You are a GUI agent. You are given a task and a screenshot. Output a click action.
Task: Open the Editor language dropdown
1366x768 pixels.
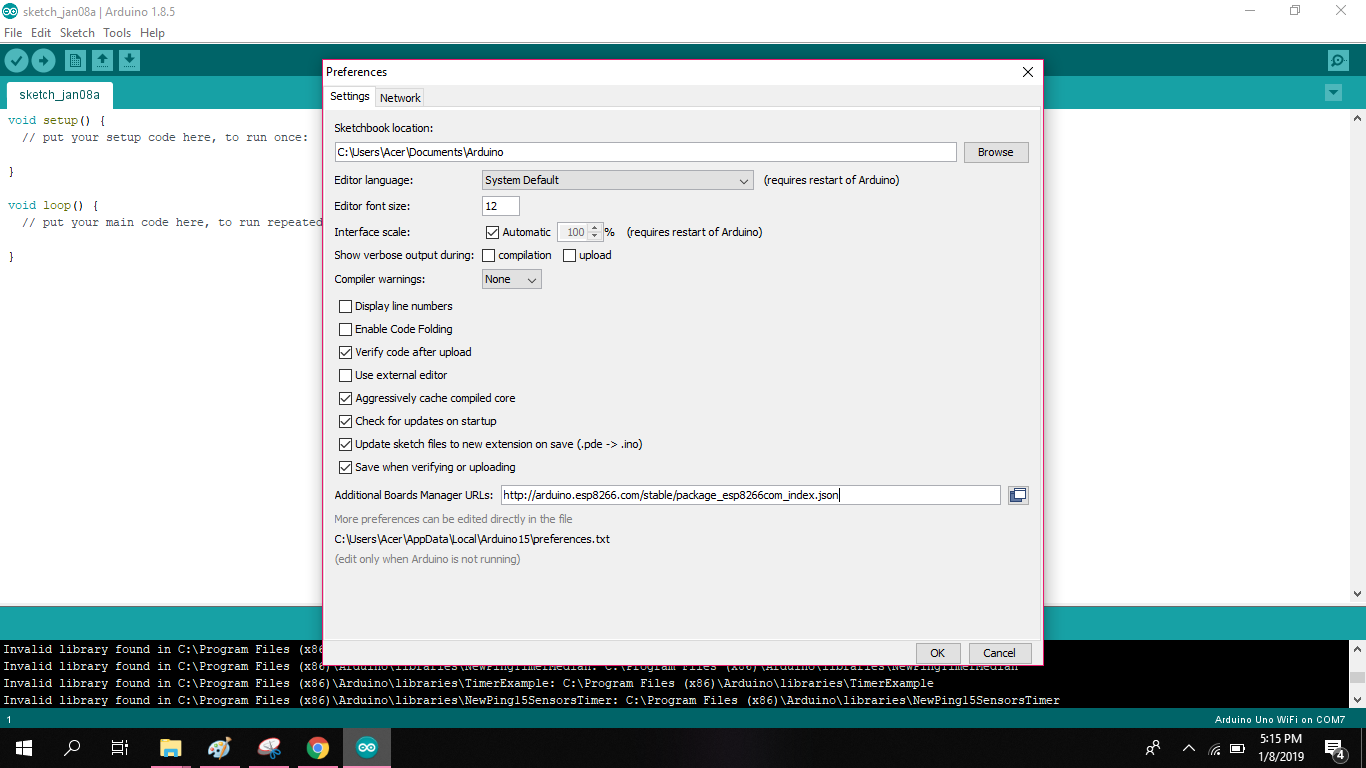618,180
